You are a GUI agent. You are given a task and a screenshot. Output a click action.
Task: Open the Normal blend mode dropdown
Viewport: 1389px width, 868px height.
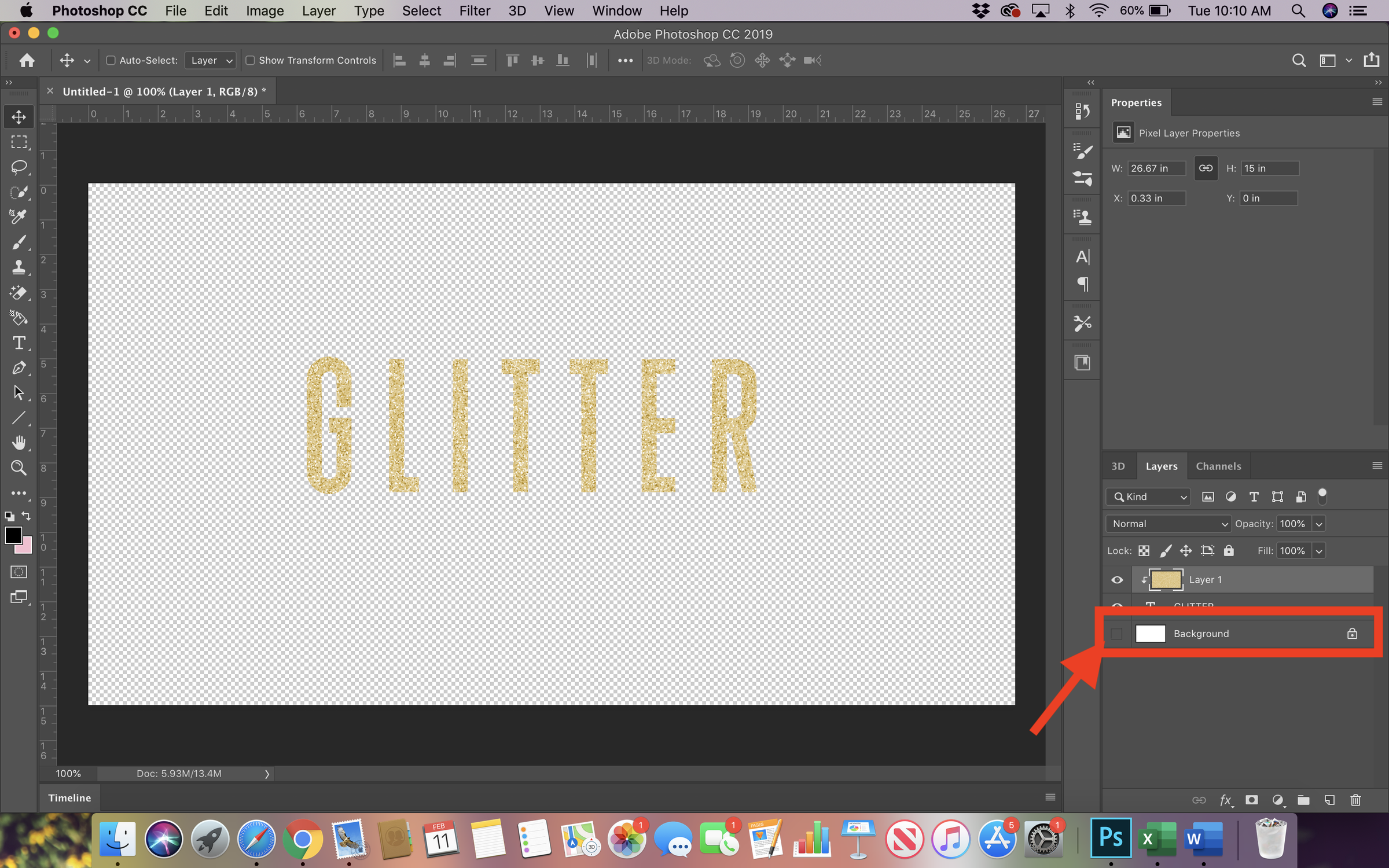click(1167, 524)
